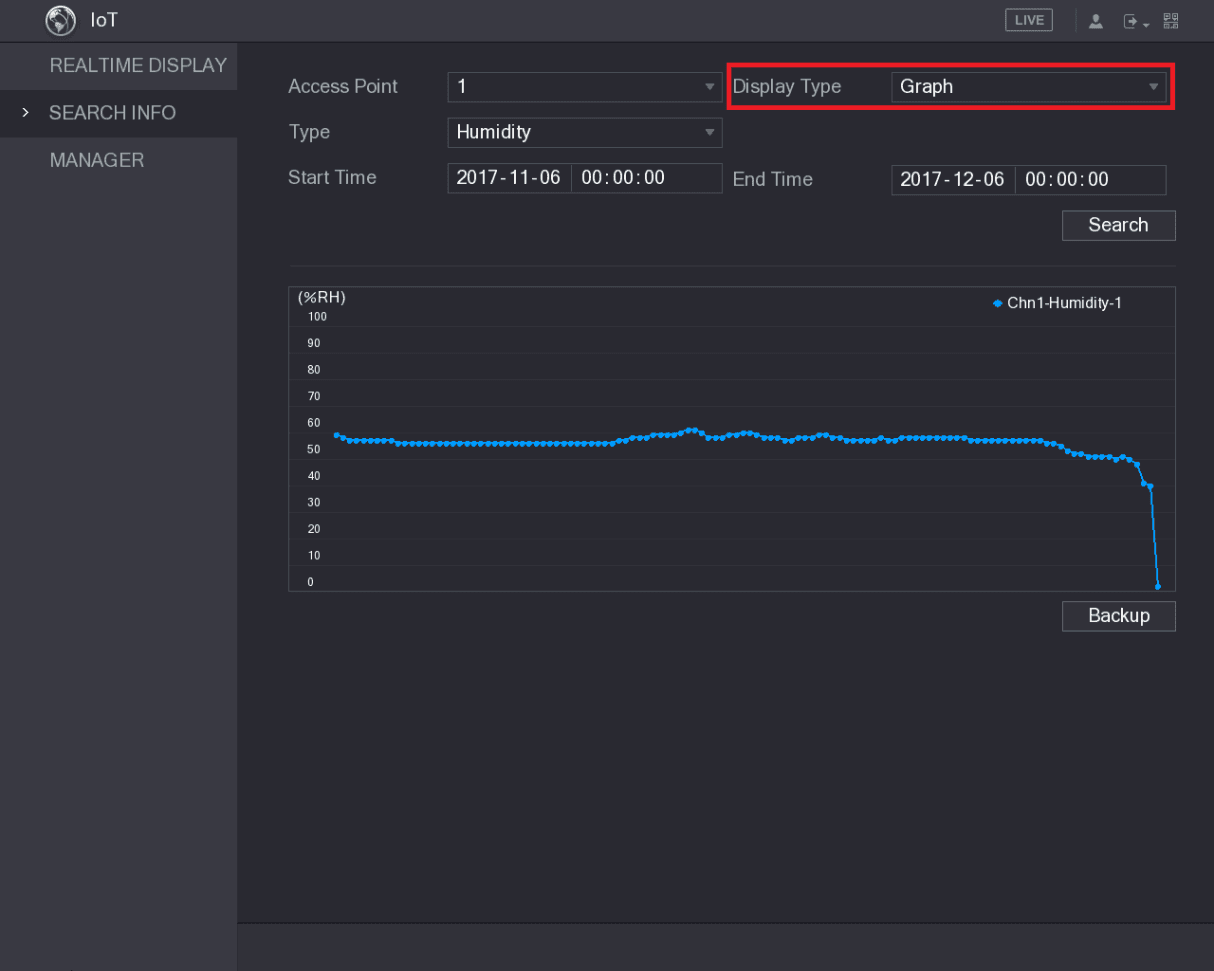The width and height of the screenshot is (1214, 971).
Task: Click the End Time date 2017-12-06
Action: point(952,180)
